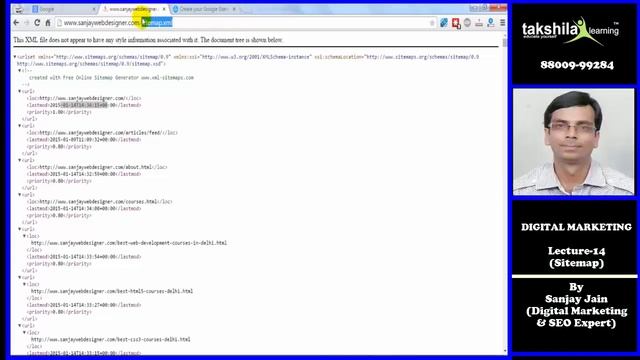This screenshot has width=640, height=360.
Task: Click the gray round extension icon
Action: click(467, 23)
